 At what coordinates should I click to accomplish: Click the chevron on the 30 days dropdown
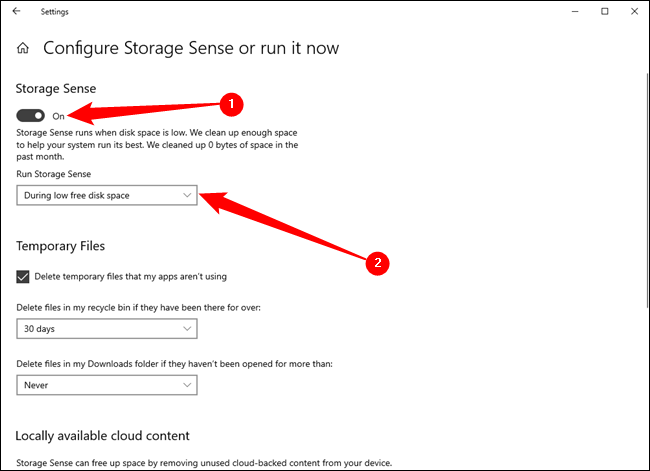coord(187,329)
